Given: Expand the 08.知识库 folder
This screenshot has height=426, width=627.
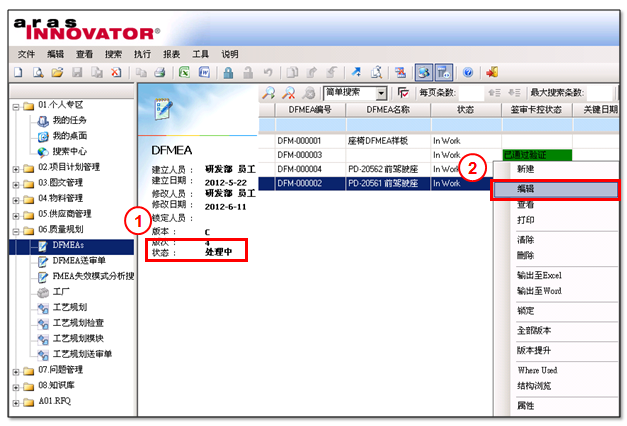Looking at the screenshot, I should click(x=16, y=385).
